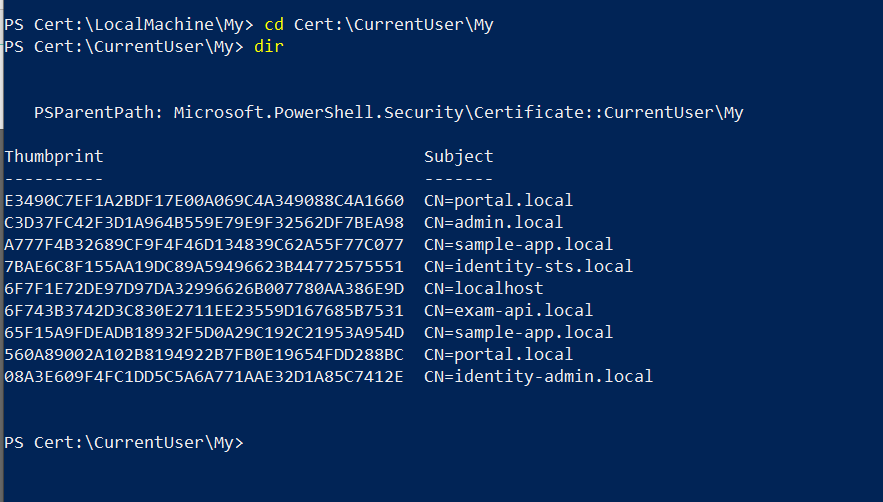Click the thumbprint starting with 08A3E609
883x502 pixels.
click(204, 376)
